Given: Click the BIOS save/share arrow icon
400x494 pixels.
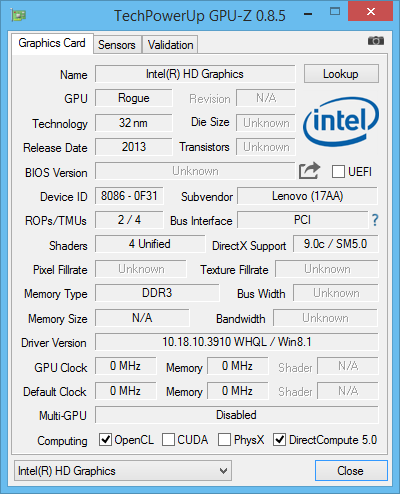Looking at the screenshot, I should click(x=309, y=171).
